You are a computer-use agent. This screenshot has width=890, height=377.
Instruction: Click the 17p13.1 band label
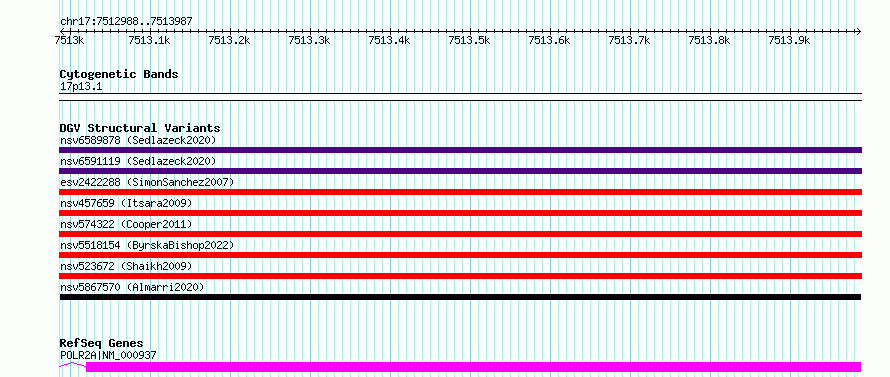[81, 87]
